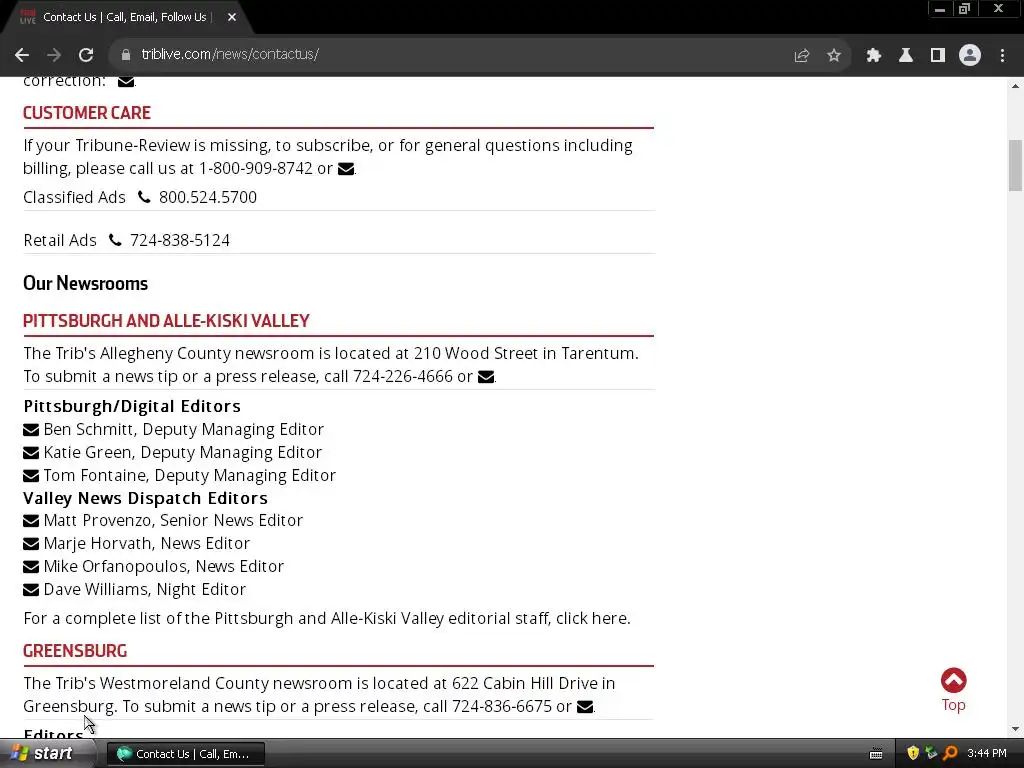Email Marje Horvath via envelope icon
The width and height of the screenshot is (1024, 768).
point(31,543)
